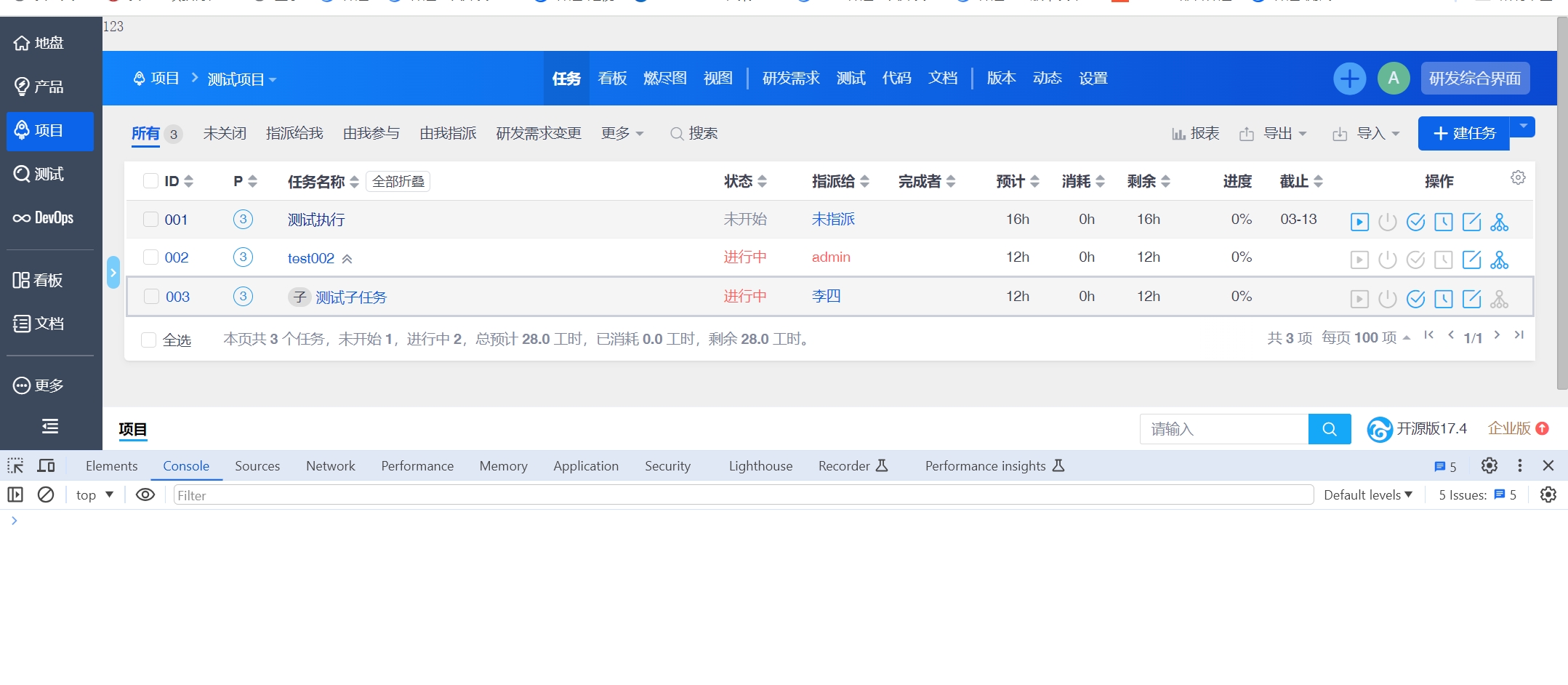Screen dimensions: 1568x685
Task: Switch to the 燃尽图 tab
Action: 664,79
